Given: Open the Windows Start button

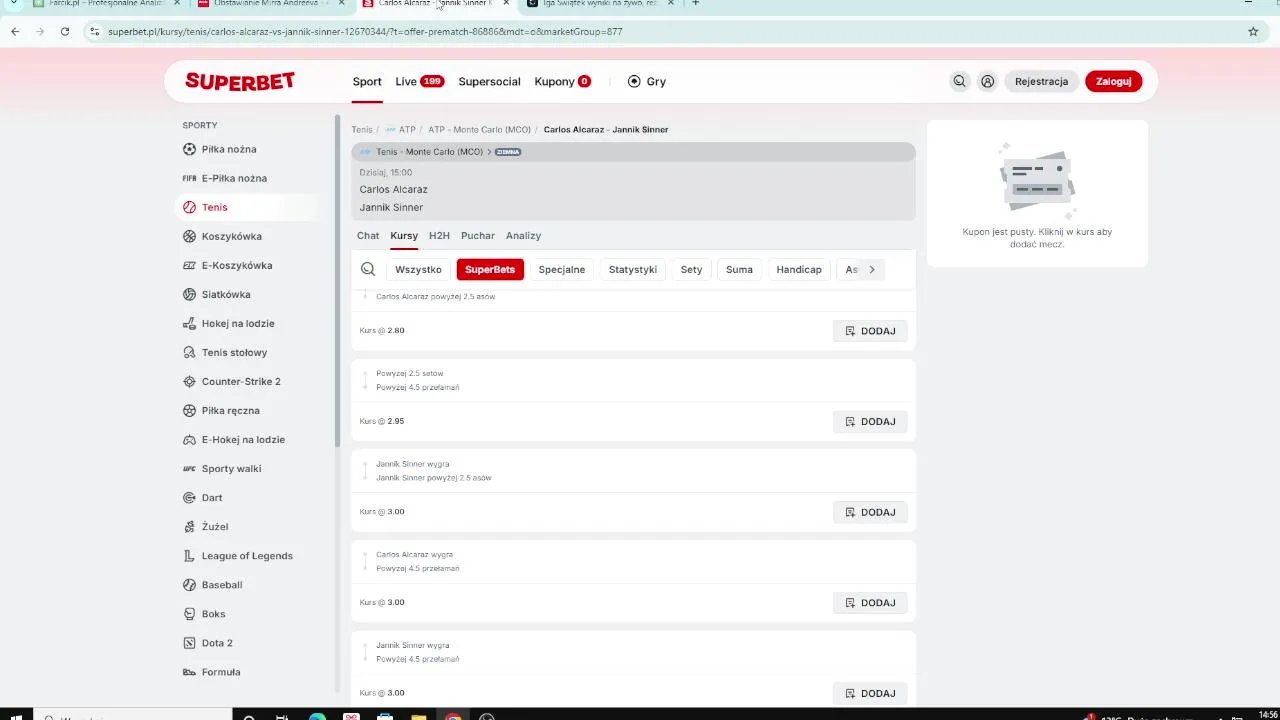Looking at the screenshot, I should [16, 716].
